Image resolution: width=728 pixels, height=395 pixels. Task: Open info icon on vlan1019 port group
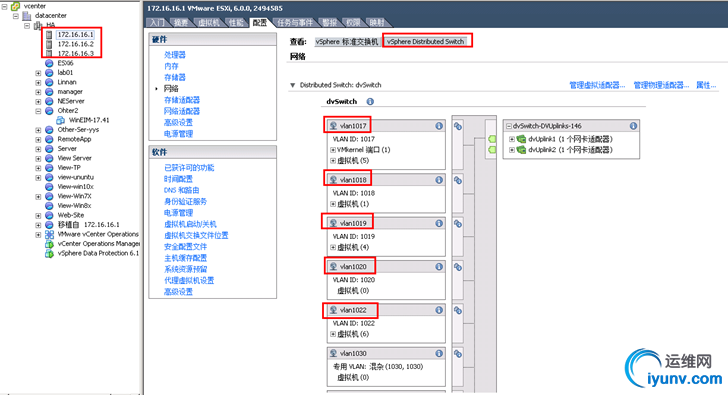[x=439, y=223]
